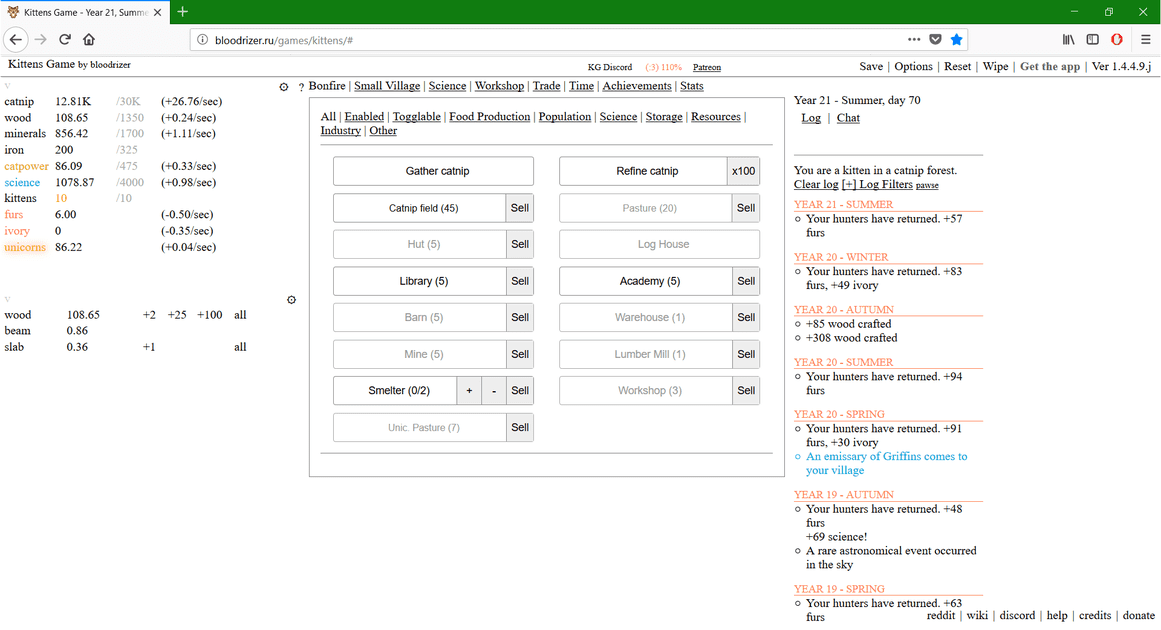This screenshot has height=630, width=1161.
Task: Open the game Options link
Action: [x=913, y=66]
